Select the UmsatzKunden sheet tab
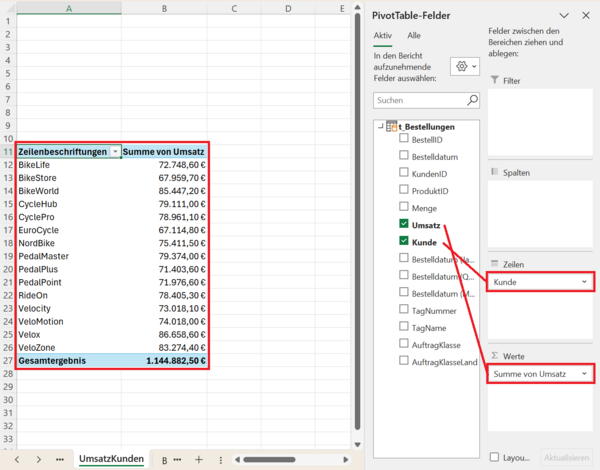The height and width of the screenshot is (470, 600). [x=112, y=458]
